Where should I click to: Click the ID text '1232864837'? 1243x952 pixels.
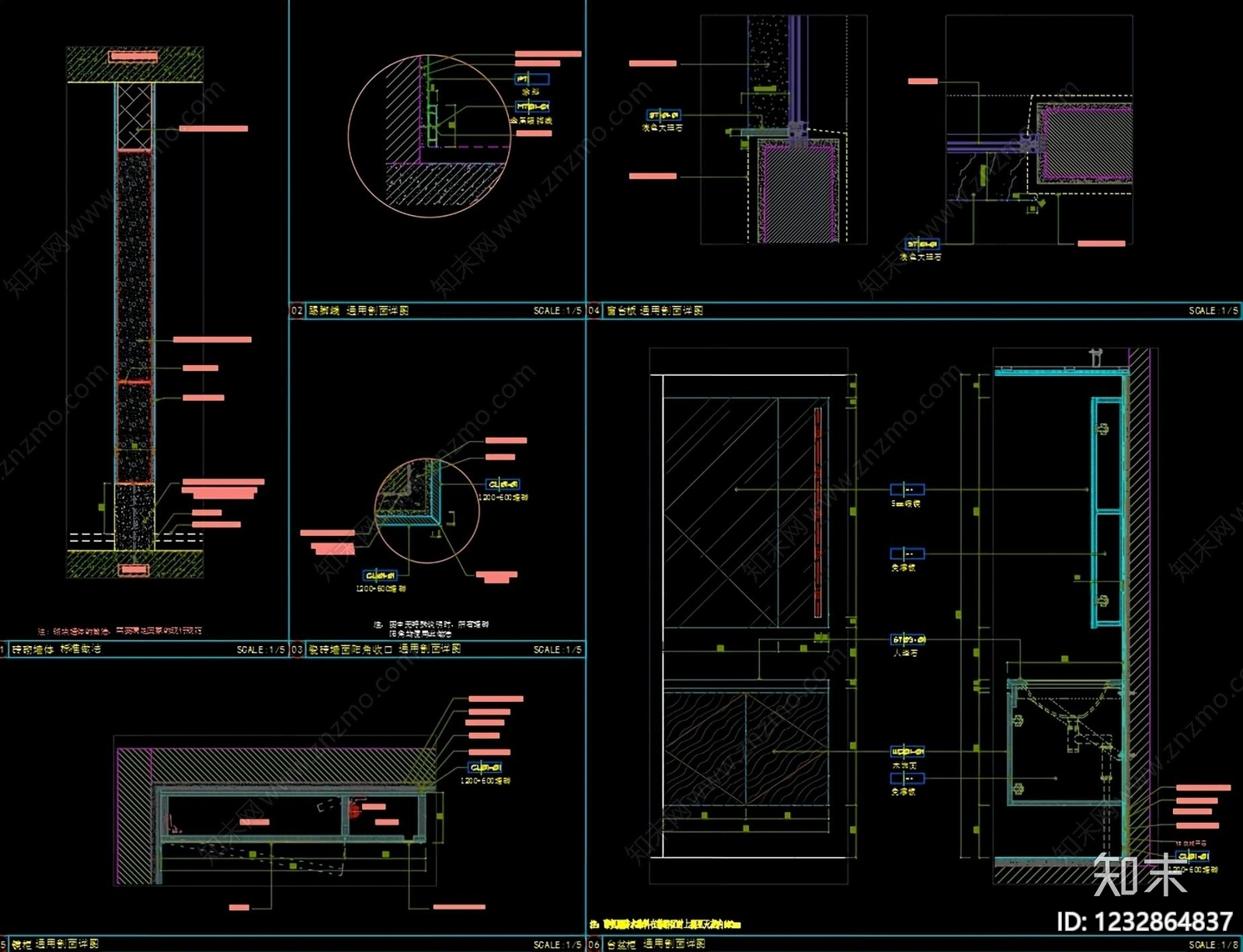[1163, 922]
